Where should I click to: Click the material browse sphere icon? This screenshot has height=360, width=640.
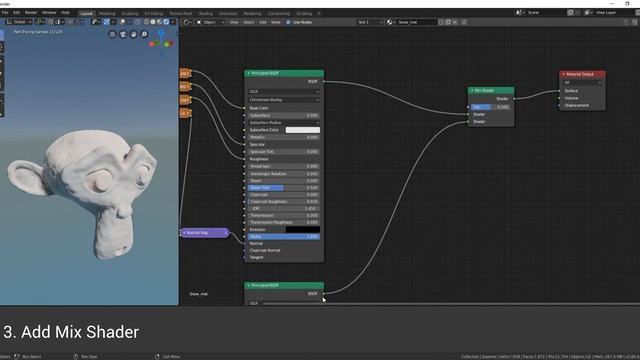(391, 22)
